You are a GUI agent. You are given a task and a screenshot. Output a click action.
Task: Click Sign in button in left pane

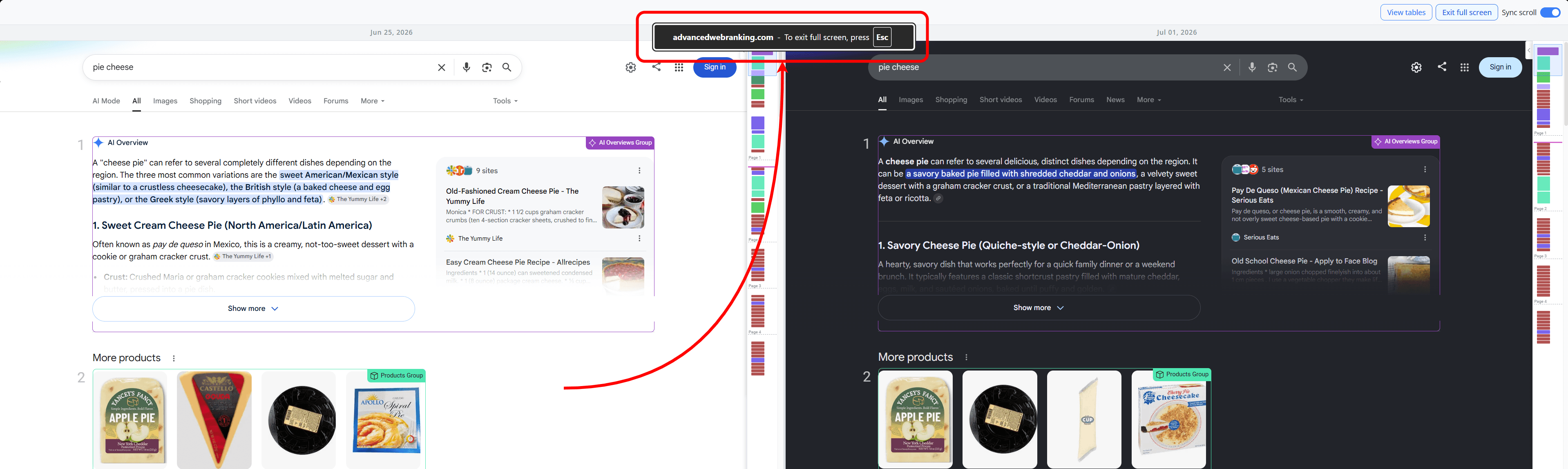point(715,67)
